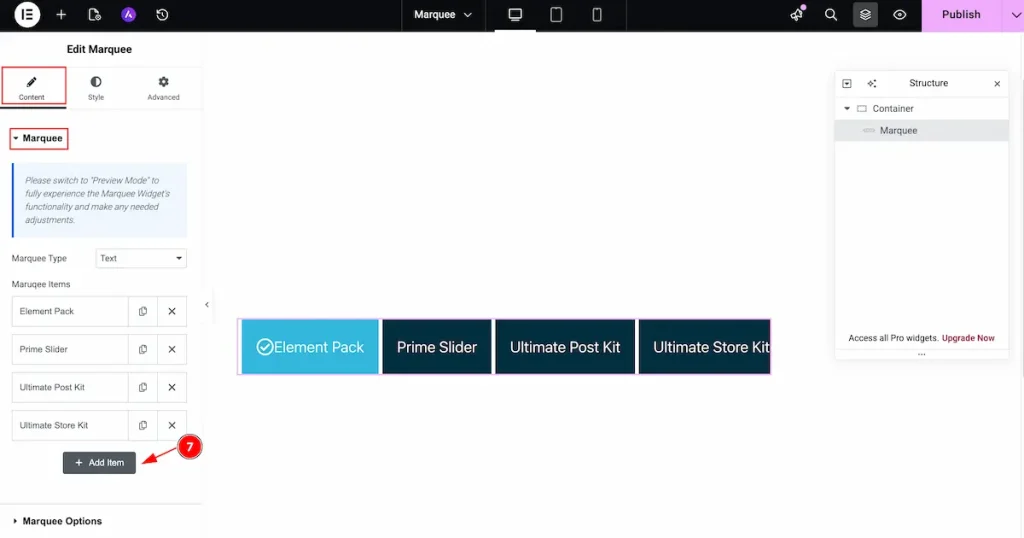Click the add element plus icon
The image size is (1024, 538).
coord(61,14)
